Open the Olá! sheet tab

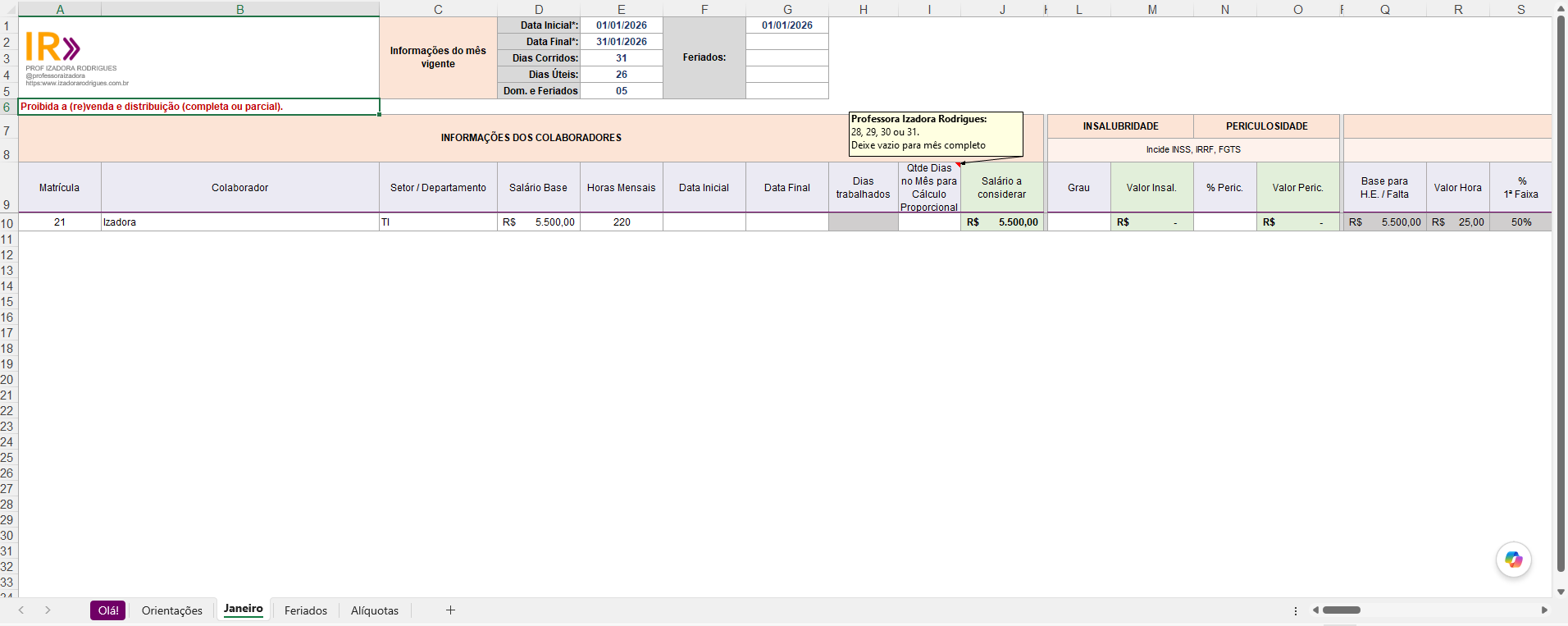tap(108, 610)
